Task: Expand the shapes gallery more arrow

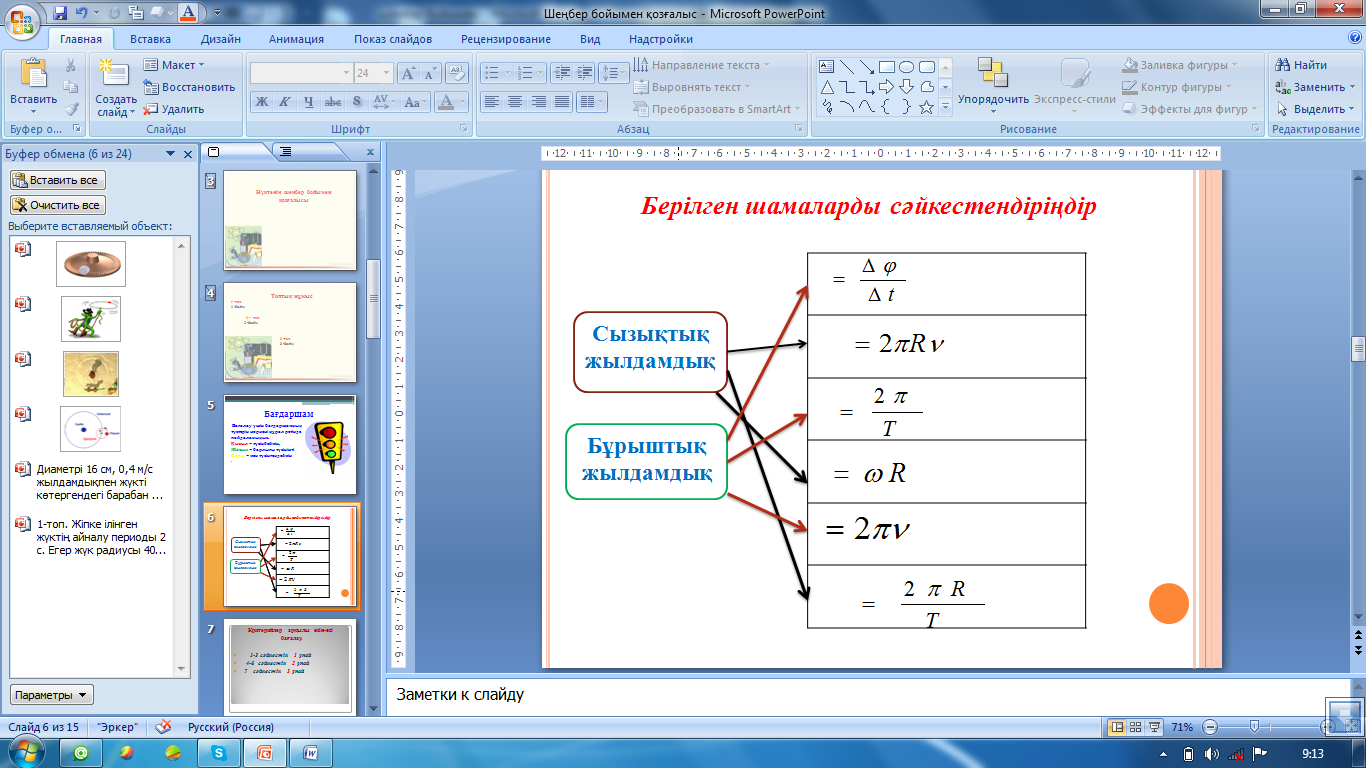Action: tap(946, 107)
